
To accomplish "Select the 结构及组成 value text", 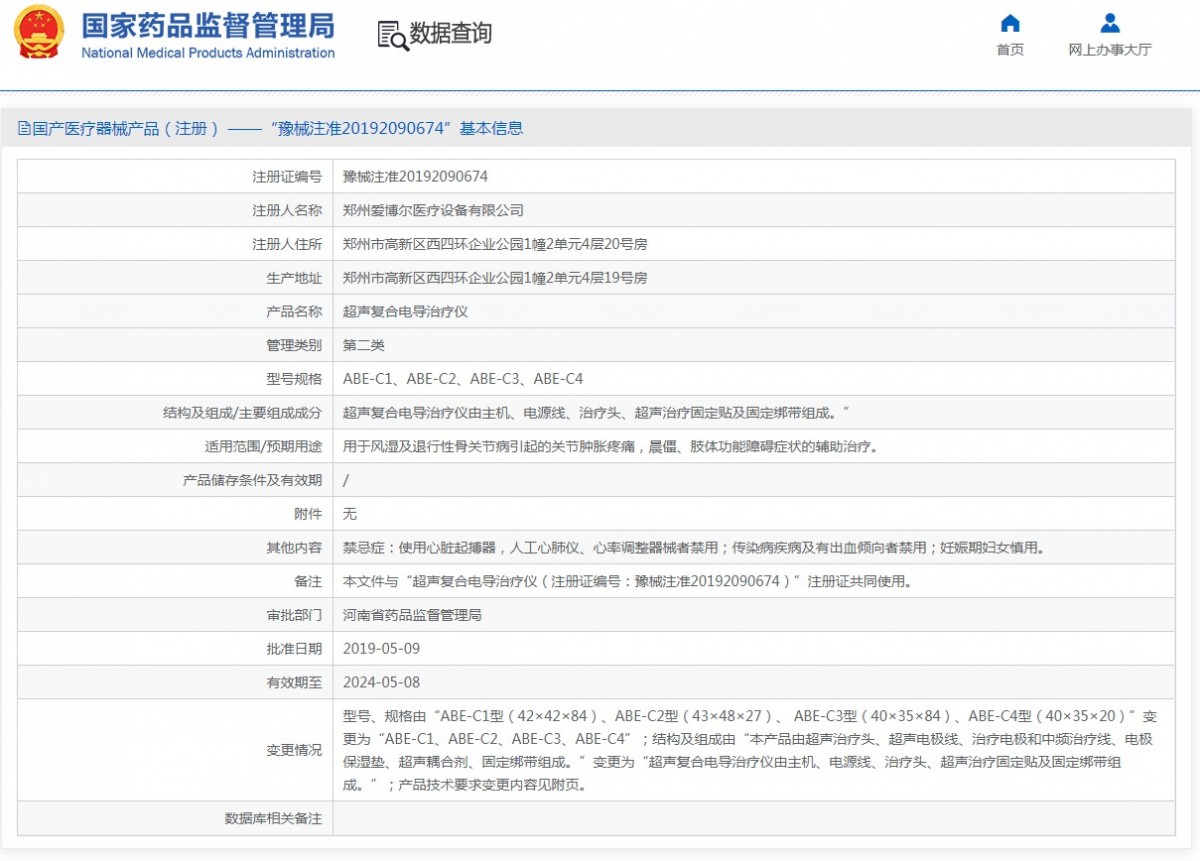I will click(596, 412).
